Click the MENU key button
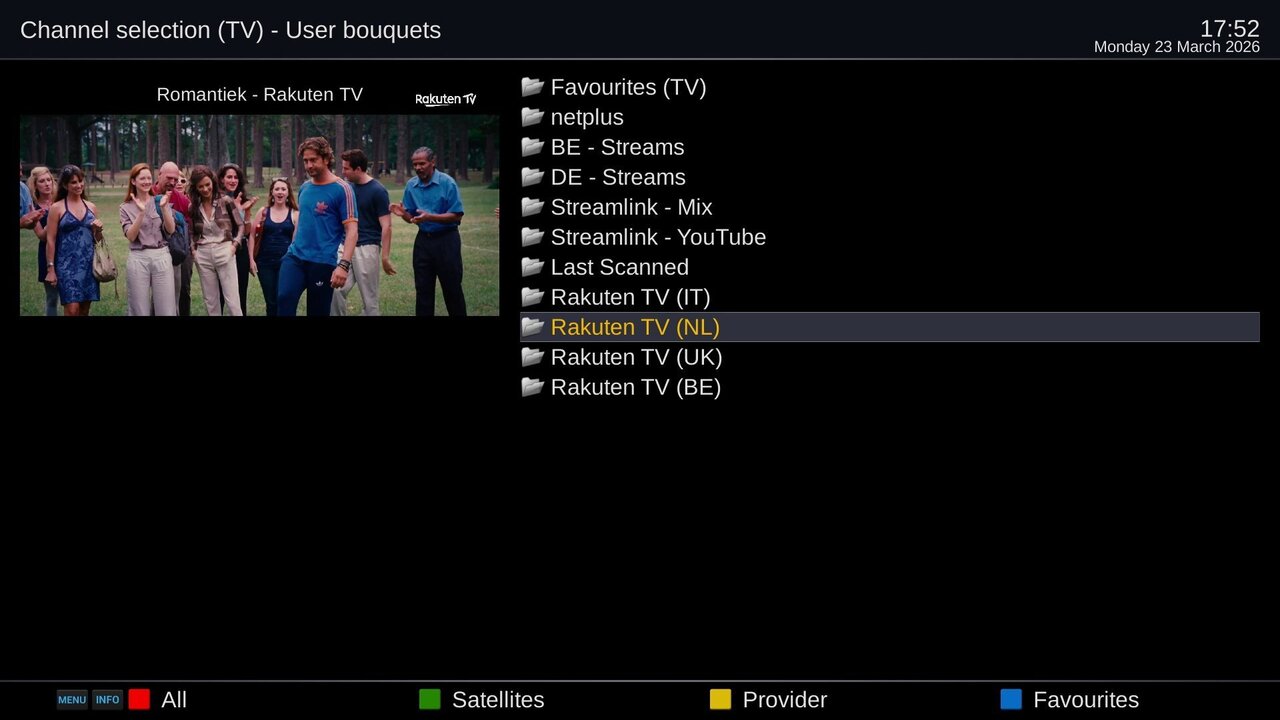Screen dimensions: 1280x720 pyautogui.click(x=72, y=700)
